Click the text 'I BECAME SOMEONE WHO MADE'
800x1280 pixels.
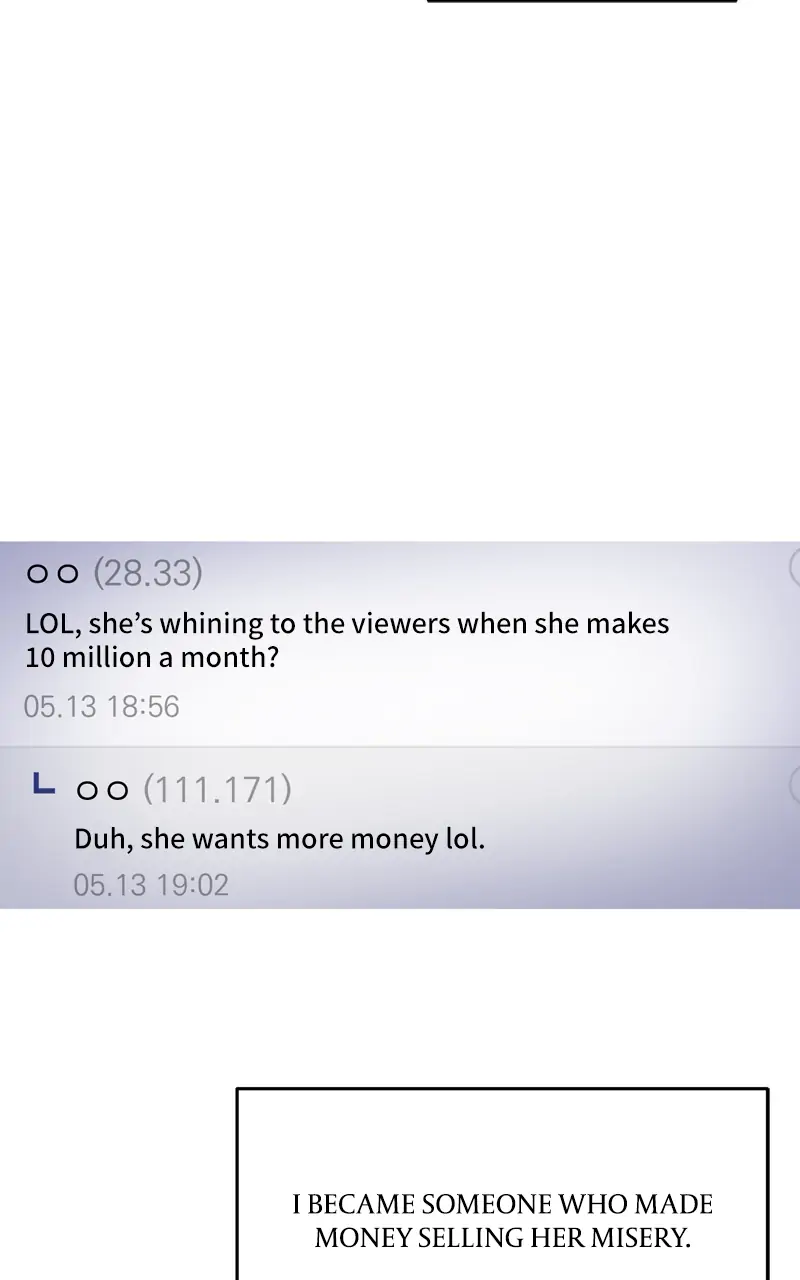pyautogui.click(x=502, y=1204)
